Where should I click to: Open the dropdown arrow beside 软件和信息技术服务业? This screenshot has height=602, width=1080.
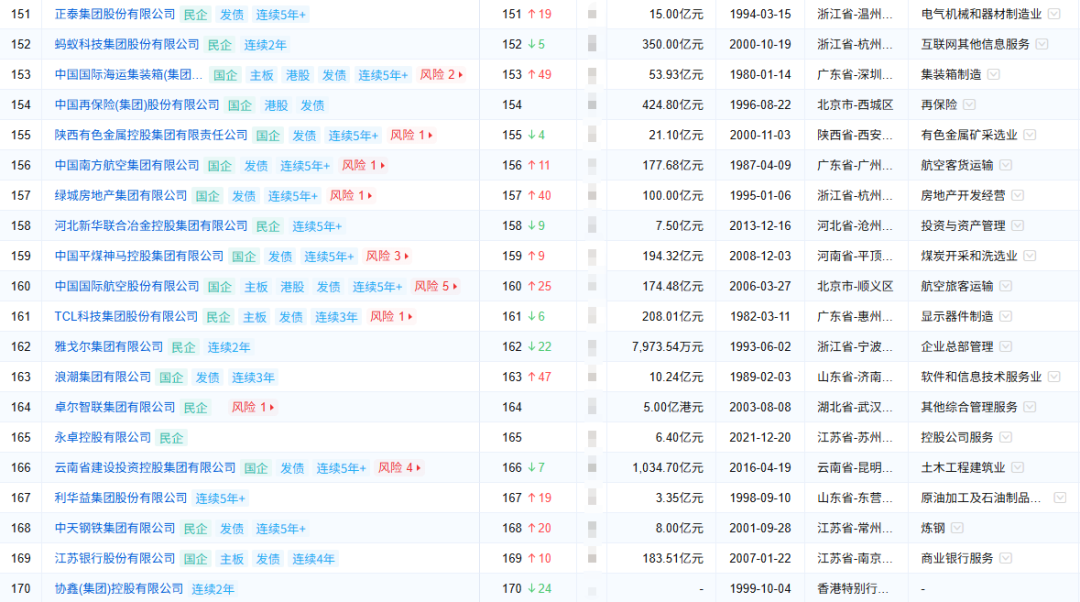click(1054, 377)
